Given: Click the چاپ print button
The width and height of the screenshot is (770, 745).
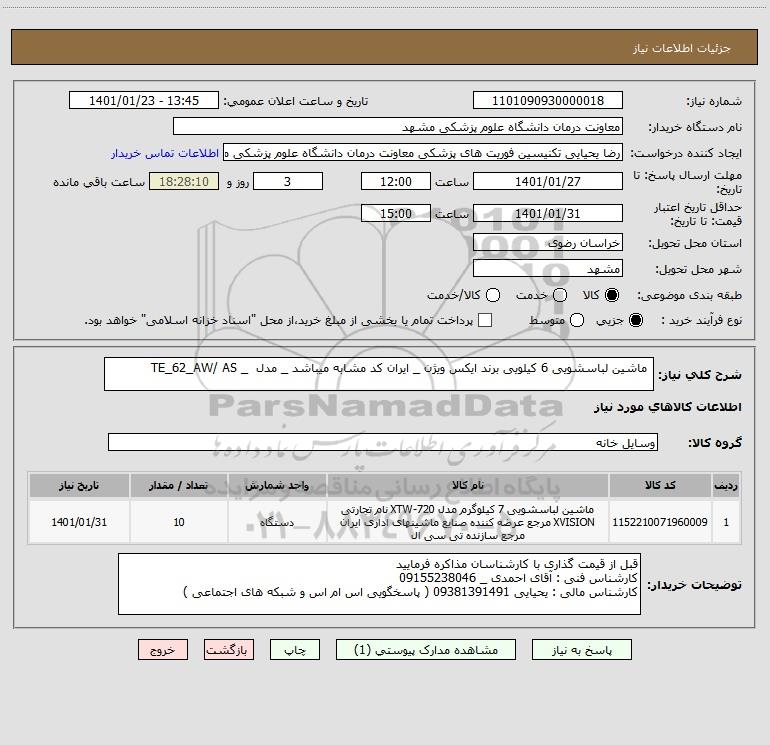Looking at the screenshot, I should [295, 650].
